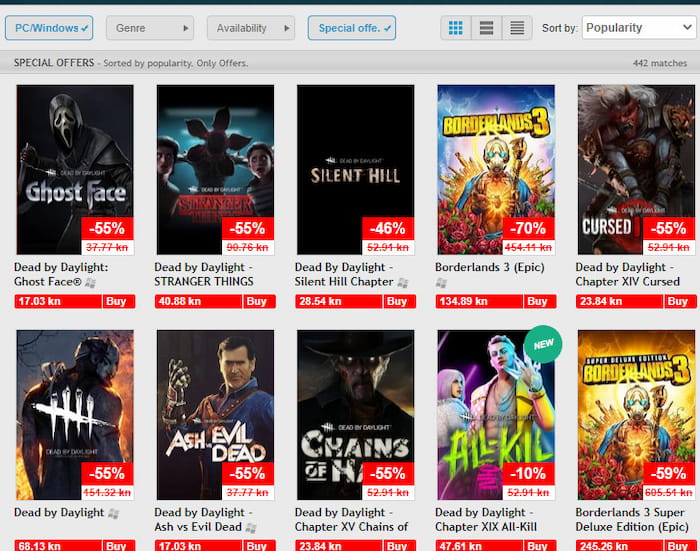Open Borderlands 3 (Epic) cover image

[x=496, y=170]
